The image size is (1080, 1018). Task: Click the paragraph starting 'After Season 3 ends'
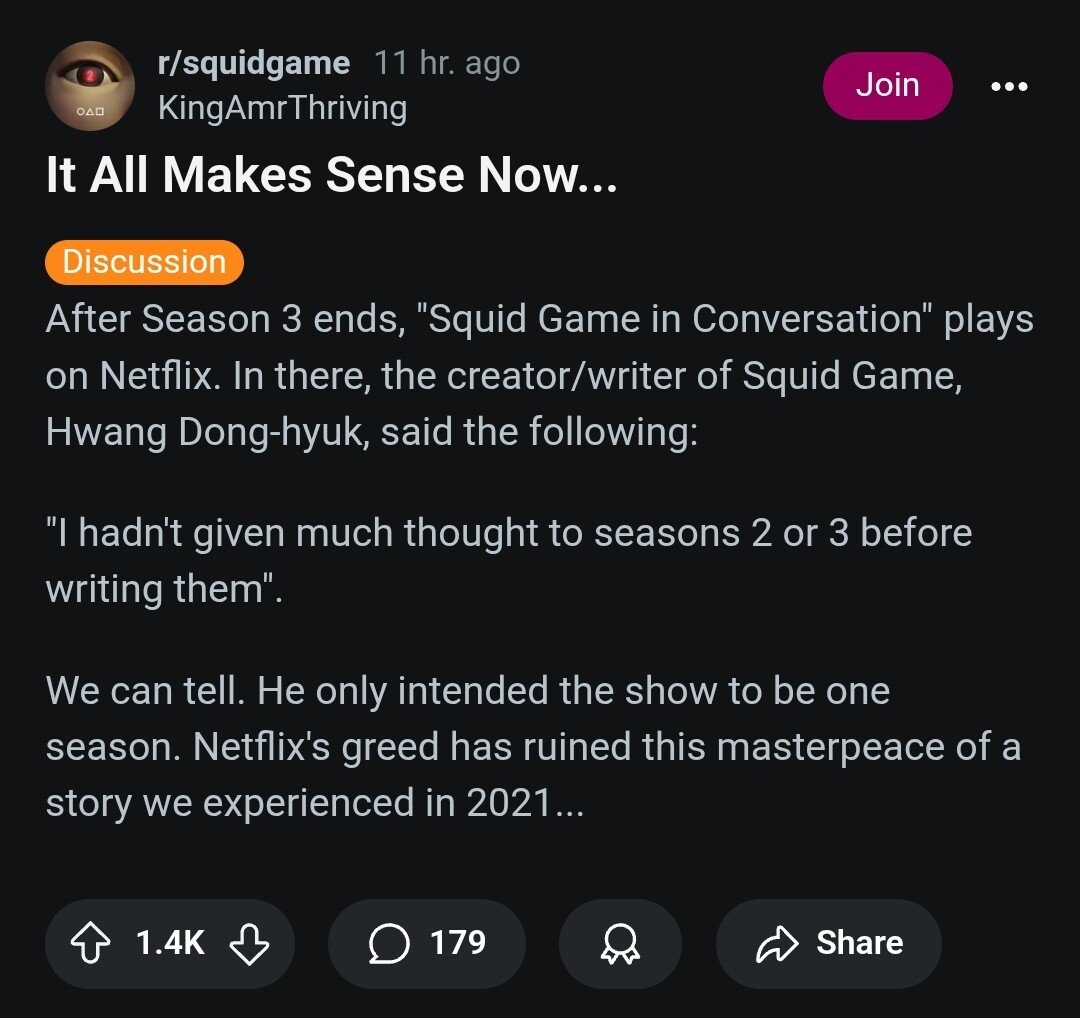540,376
